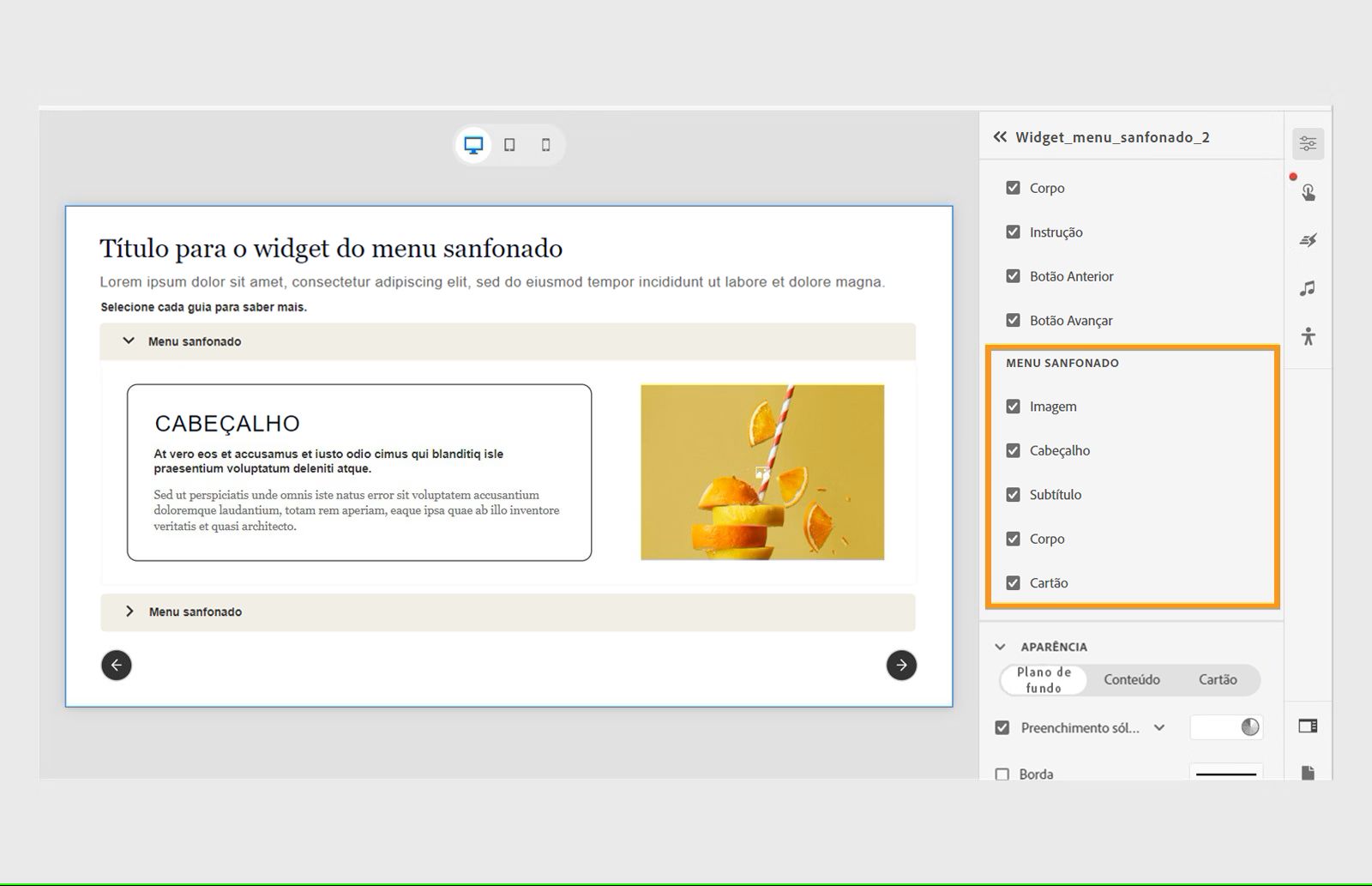Switch to the Cartão appearance tab
The width and height of the screenshot is (1372, 886).
pos(1218,679)
